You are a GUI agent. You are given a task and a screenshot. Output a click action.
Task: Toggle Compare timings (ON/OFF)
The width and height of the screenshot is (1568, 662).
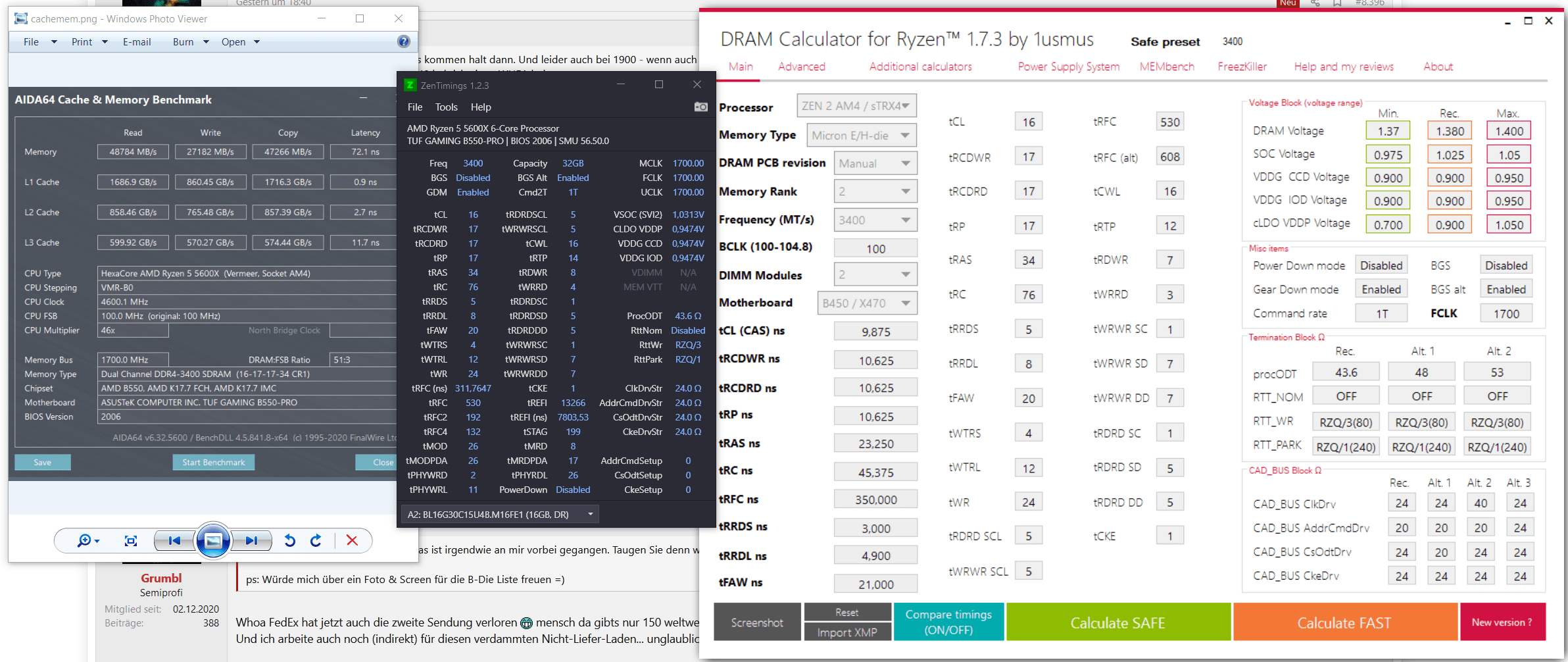[x=948, y=622]
